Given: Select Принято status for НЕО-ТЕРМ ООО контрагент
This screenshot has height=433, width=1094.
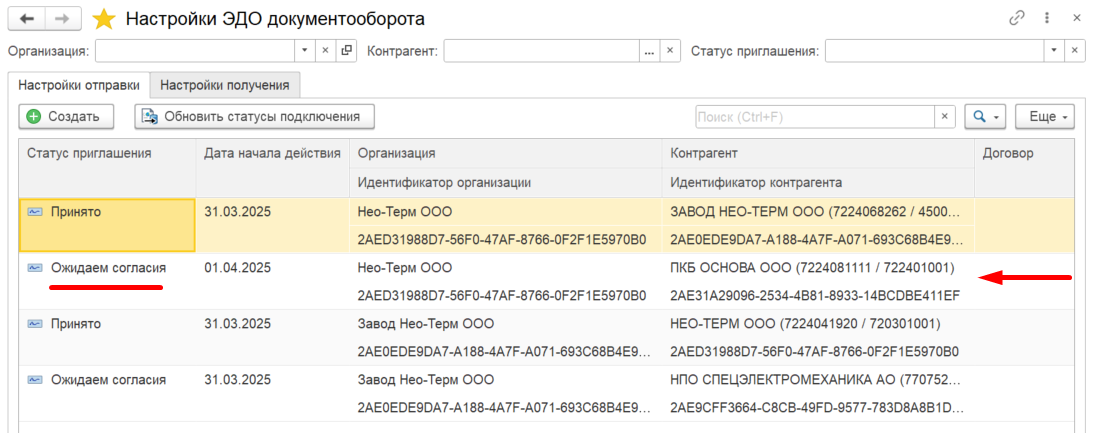Looking at the screenshot, I should pos(75,324).
